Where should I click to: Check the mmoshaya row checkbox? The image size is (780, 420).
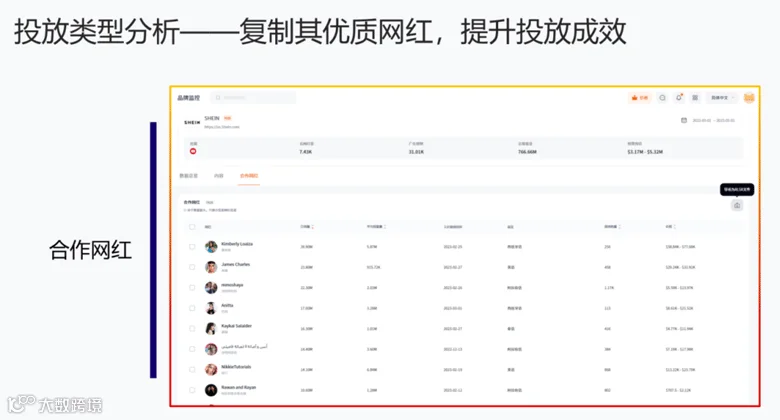coord(192,288)
